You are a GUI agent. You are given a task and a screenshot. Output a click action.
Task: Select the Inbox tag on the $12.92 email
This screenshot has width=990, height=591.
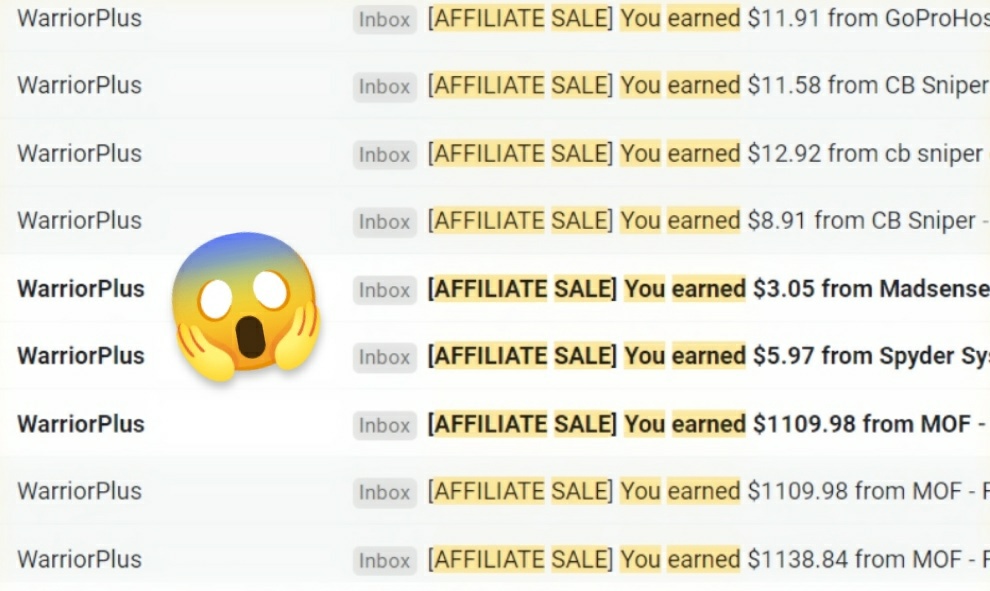(385, 155)
